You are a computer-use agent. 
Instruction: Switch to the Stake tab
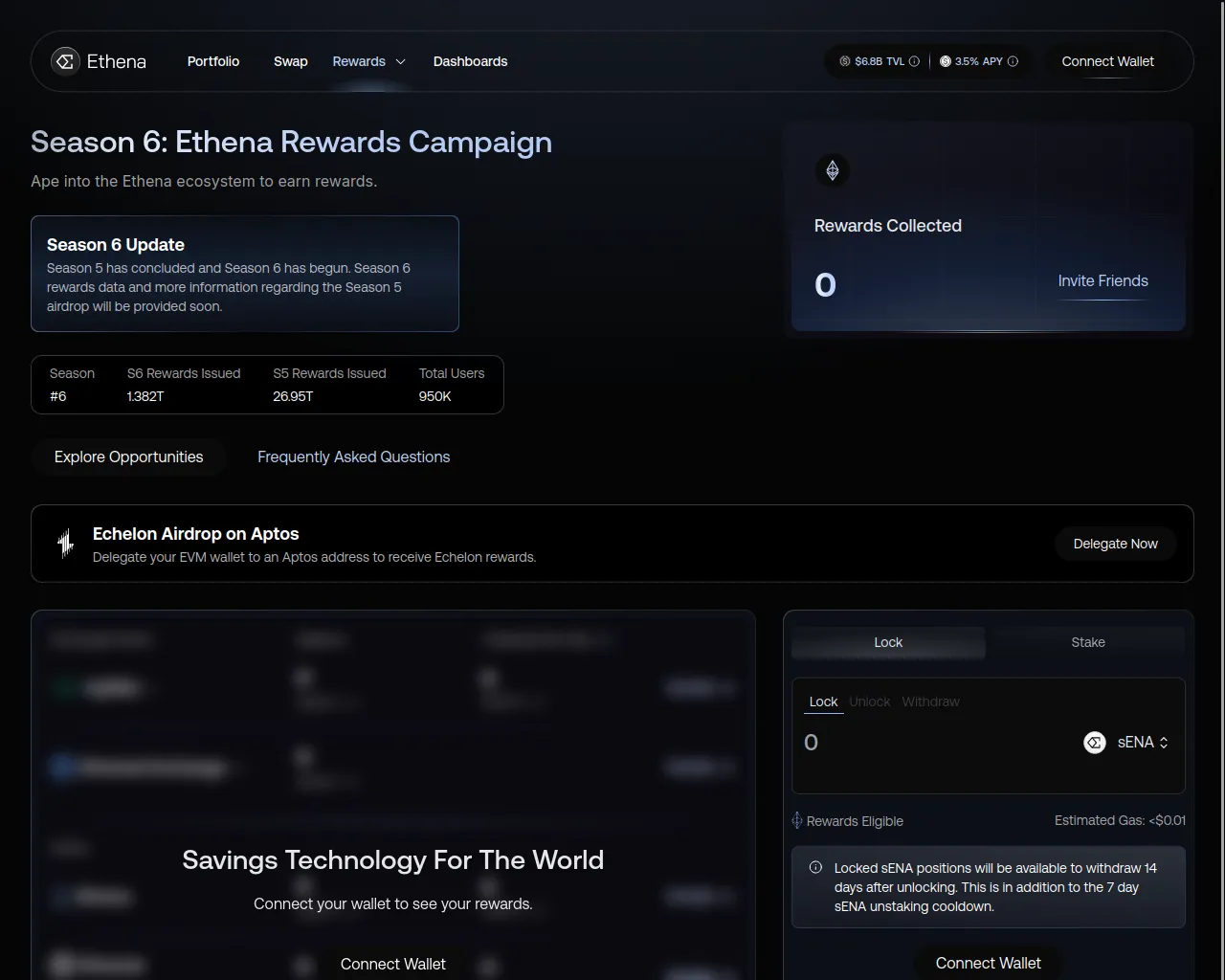point(1088,642)
